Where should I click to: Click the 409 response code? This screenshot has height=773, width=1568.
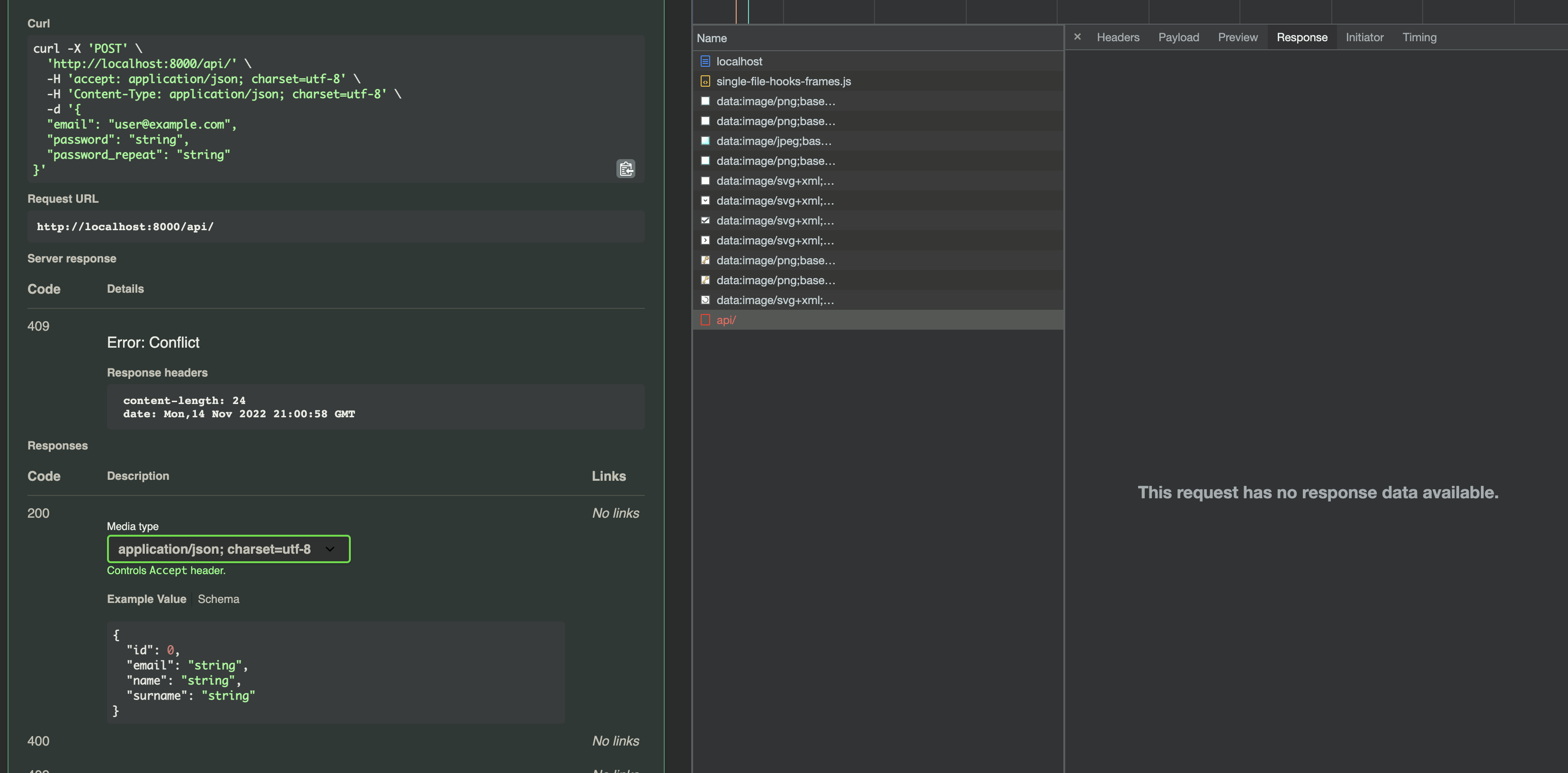(x=38, y=326)
